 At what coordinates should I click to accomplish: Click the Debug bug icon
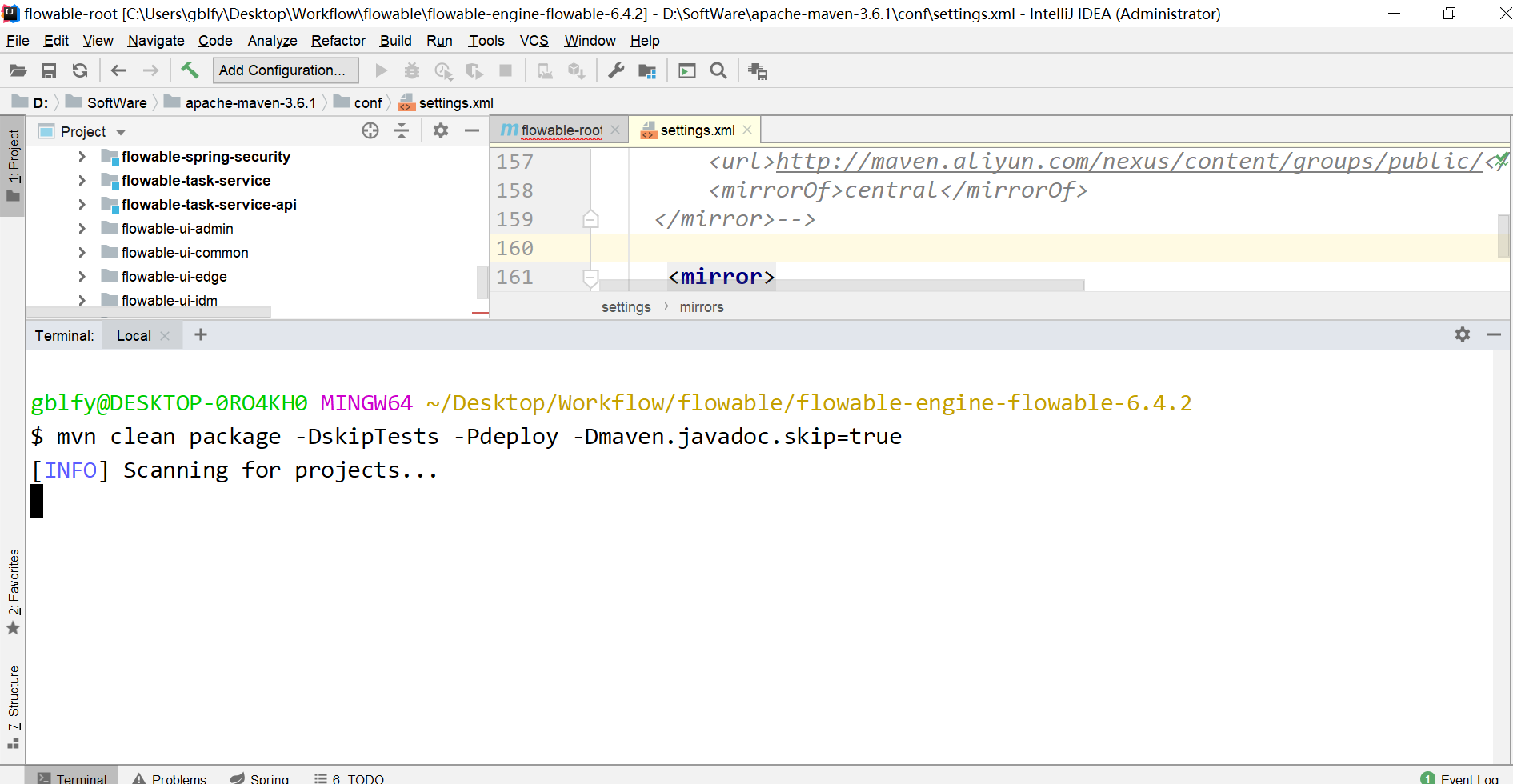click(412, 70)
